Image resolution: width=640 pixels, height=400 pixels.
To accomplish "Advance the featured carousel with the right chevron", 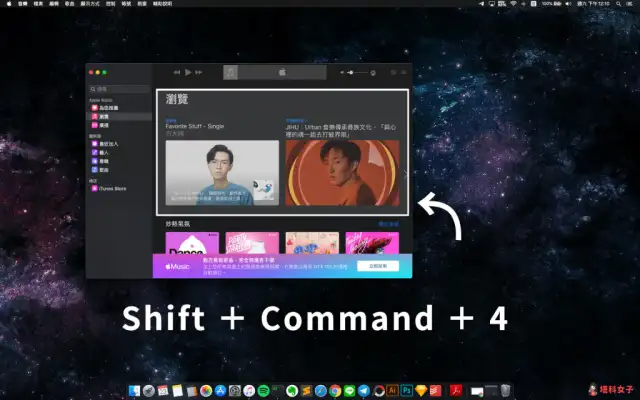I will point(405,175).
